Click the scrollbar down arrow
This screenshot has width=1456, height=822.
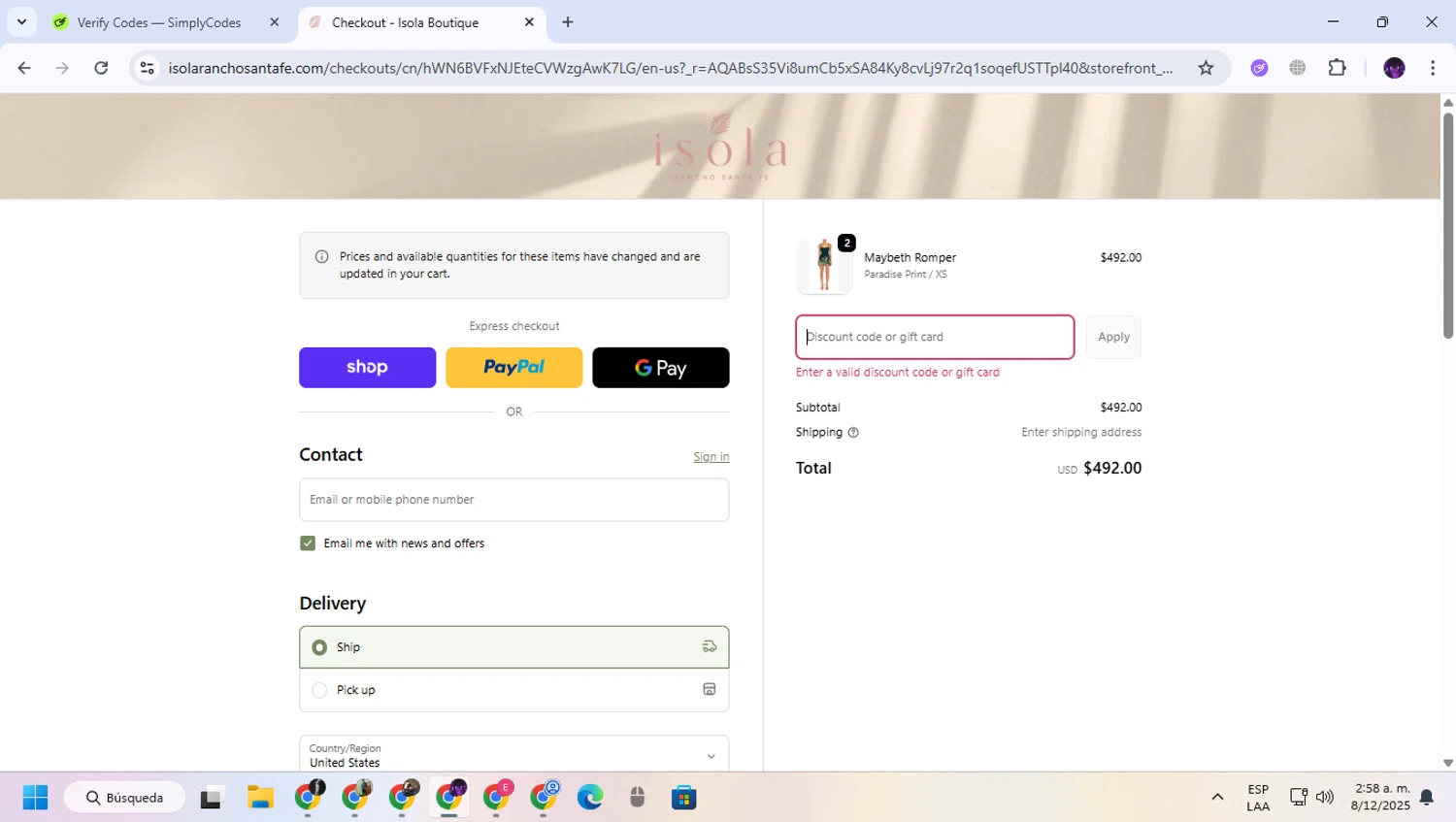(x=1448, y=764)
